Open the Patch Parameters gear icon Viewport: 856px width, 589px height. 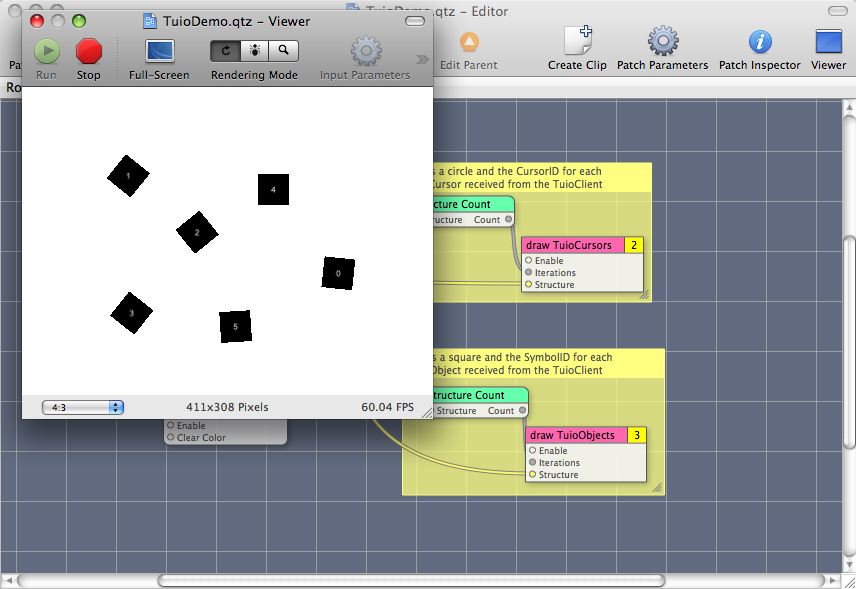click(662, 42)
